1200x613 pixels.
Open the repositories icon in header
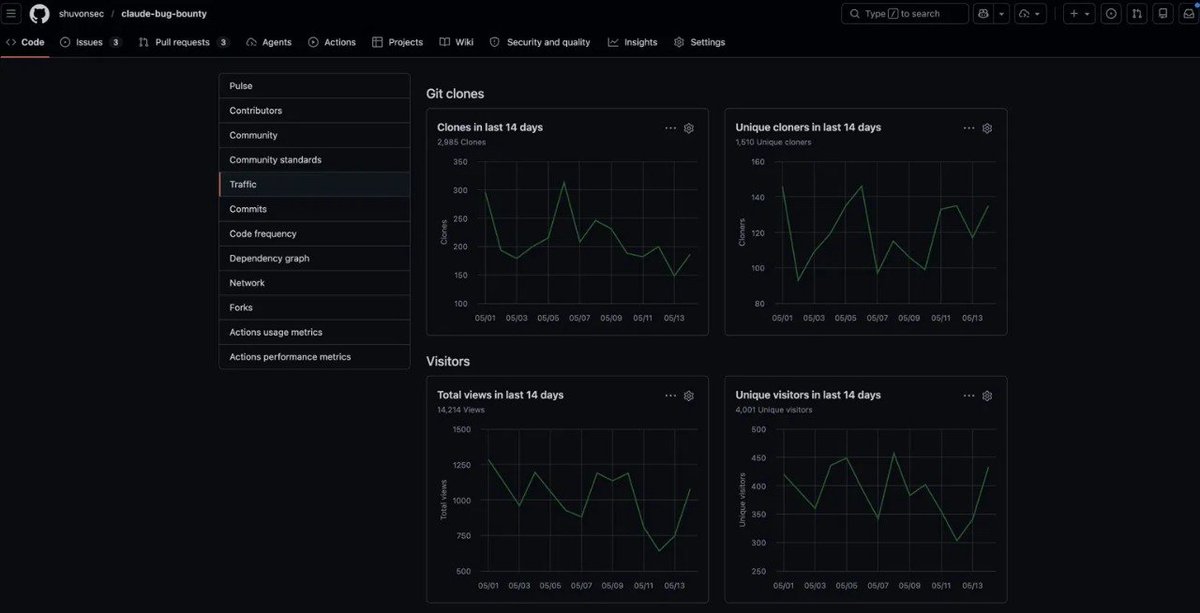[x=1162, y=14]
